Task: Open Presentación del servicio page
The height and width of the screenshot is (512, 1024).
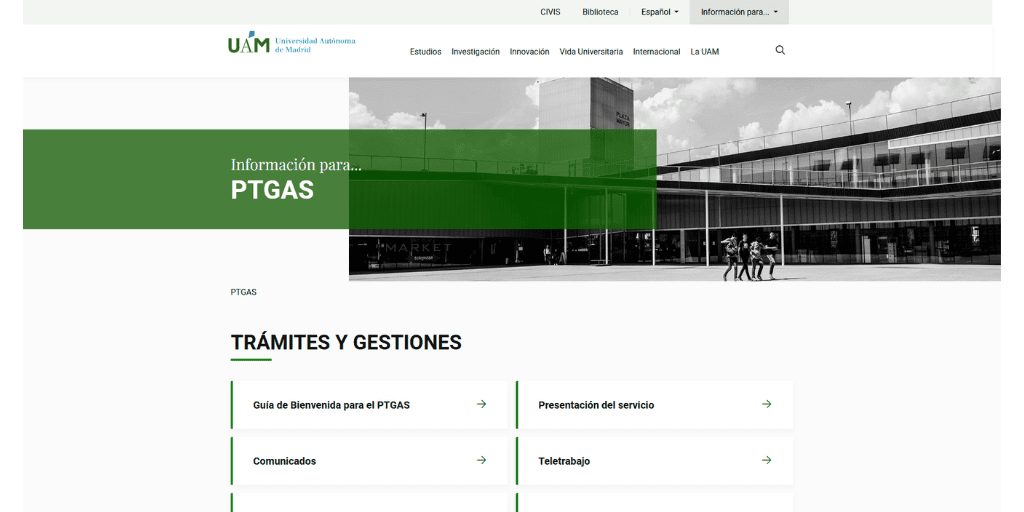Action: tap(654, 405)
